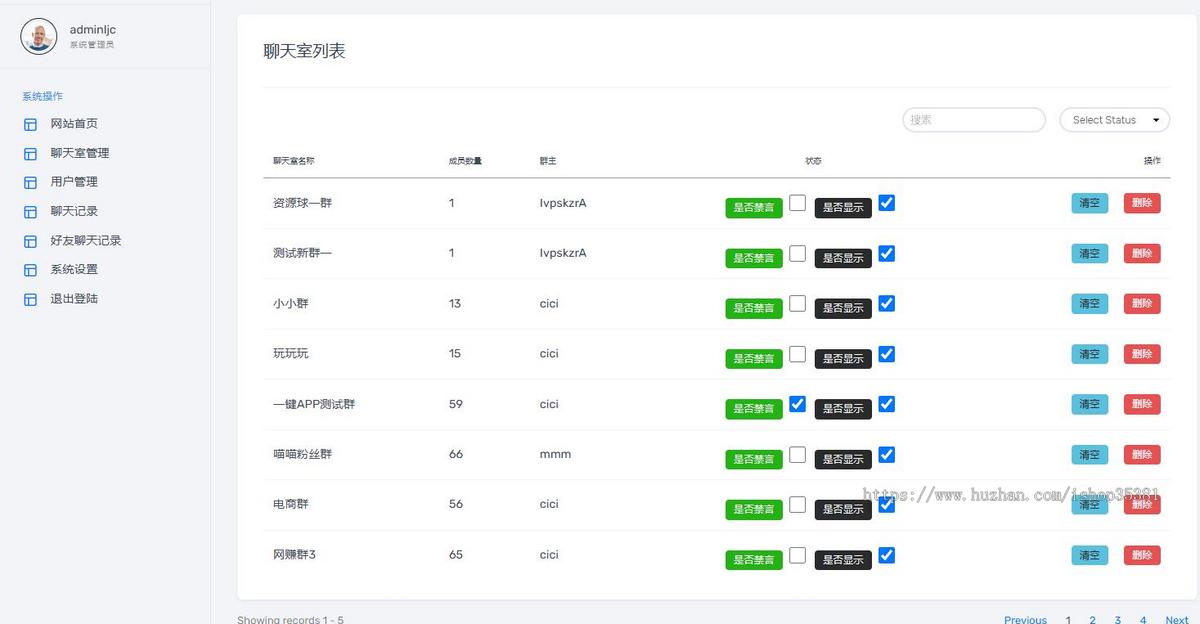Click the icon beside 聊天记录
The height and width of the screenshot is (624, 1200).
[x=30, y=212]
